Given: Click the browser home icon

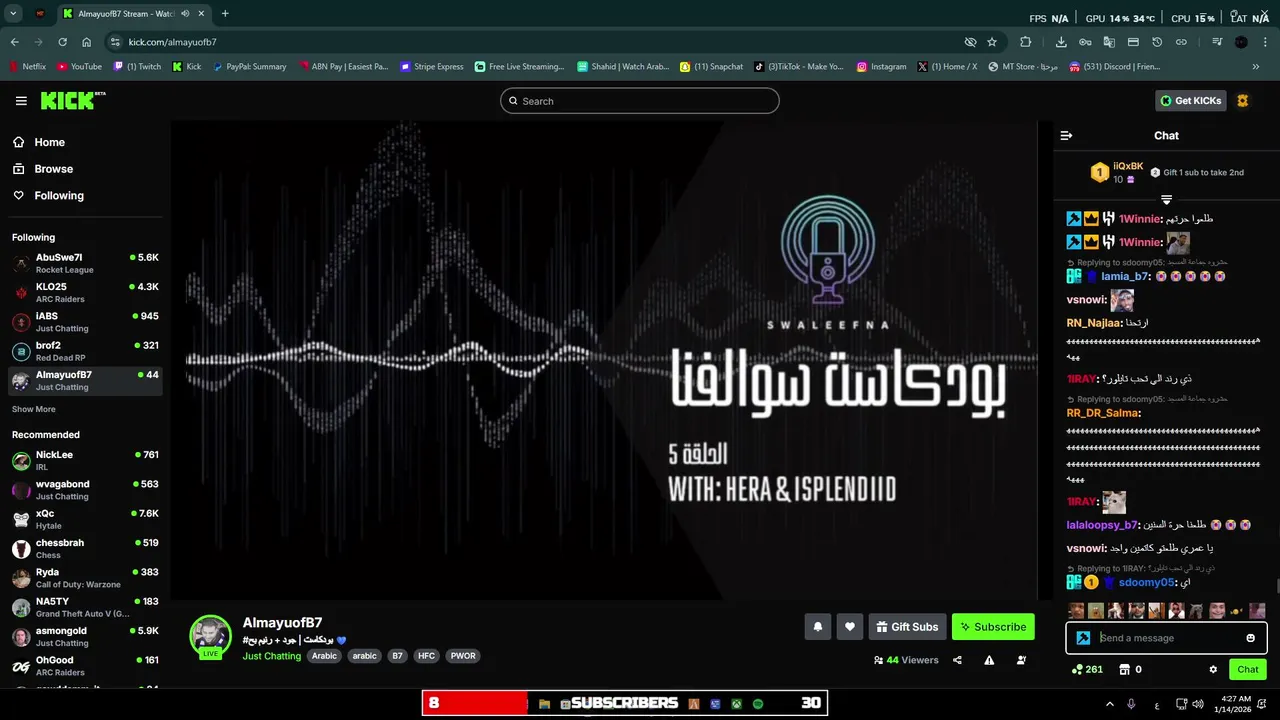Looking at the screenshot, I should 87,42.
